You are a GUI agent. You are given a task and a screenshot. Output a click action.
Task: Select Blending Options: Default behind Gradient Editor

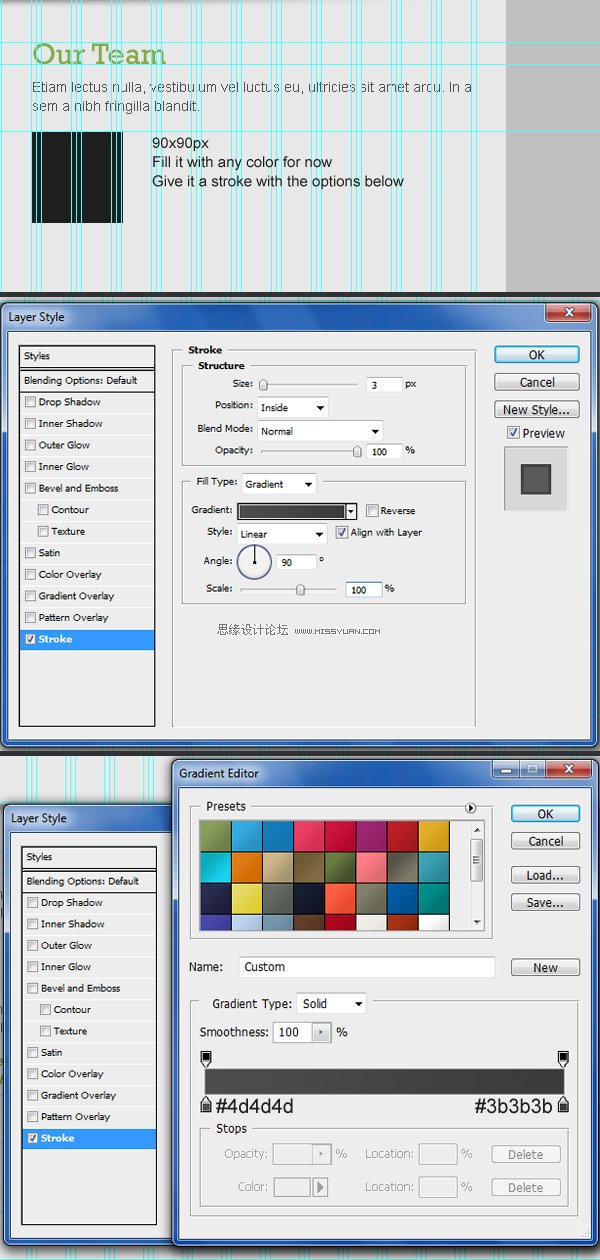coord(89,881)
